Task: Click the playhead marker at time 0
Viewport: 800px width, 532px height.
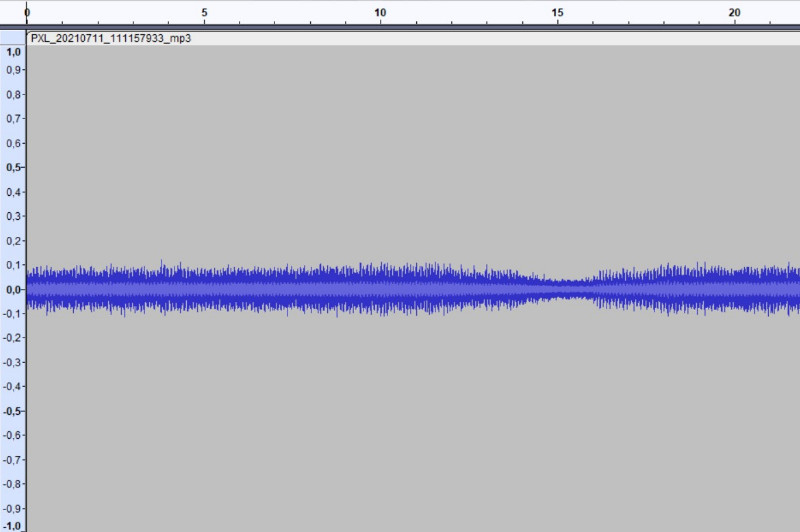Action: [x=27, y=14]
